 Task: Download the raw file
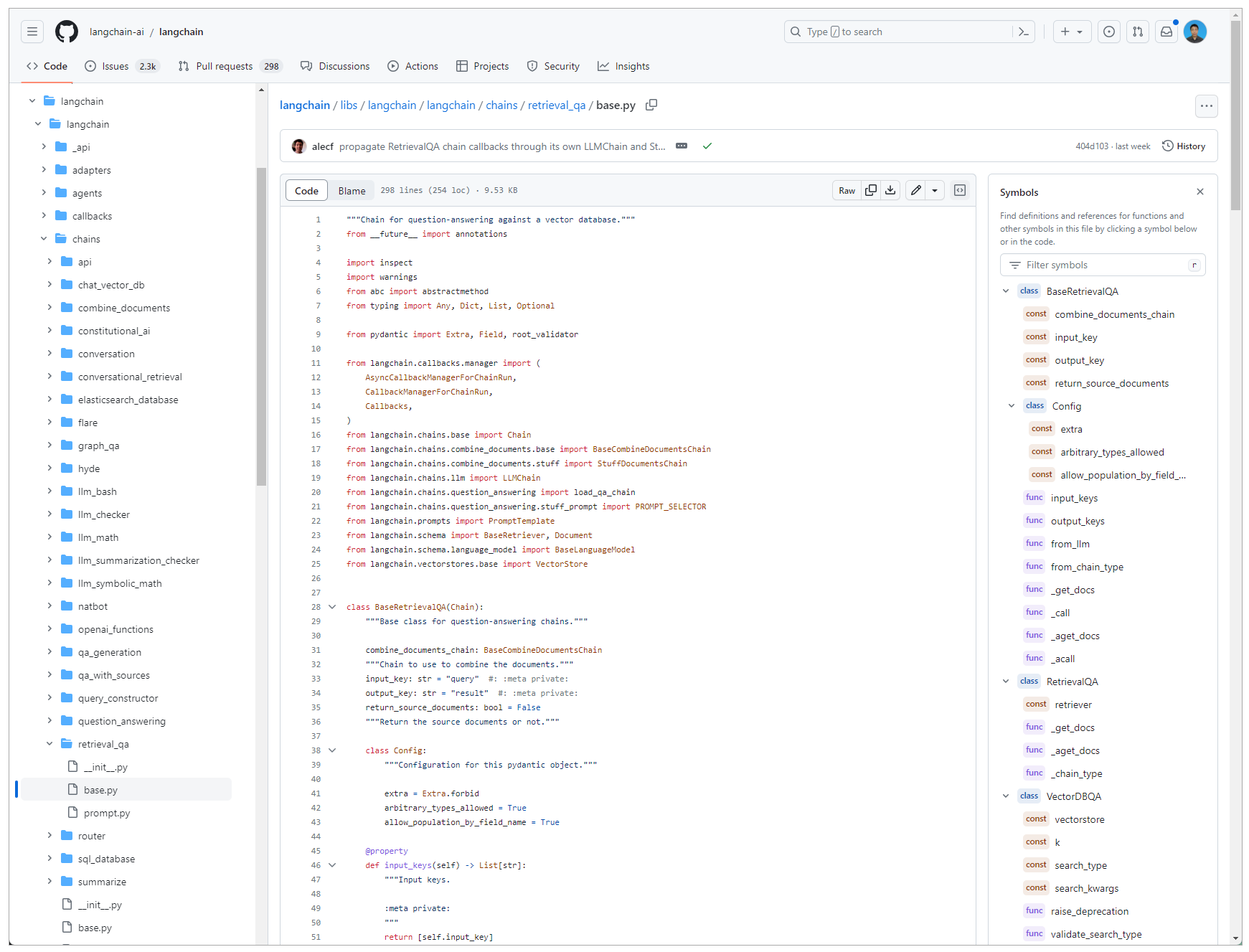(890, 190)
